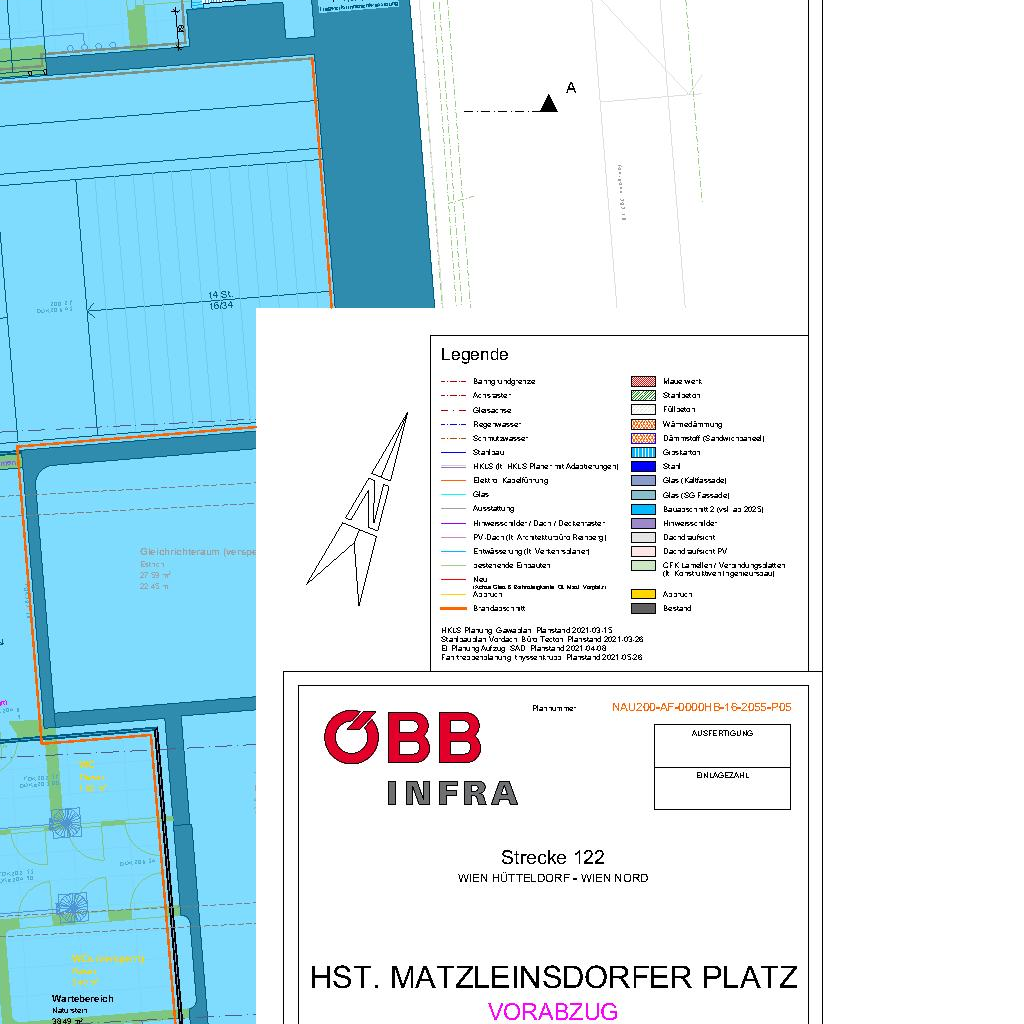This screenshot has width=1024, height=1024.
Task: Click the upper circular fan symbol near WC
Action: 68,824
